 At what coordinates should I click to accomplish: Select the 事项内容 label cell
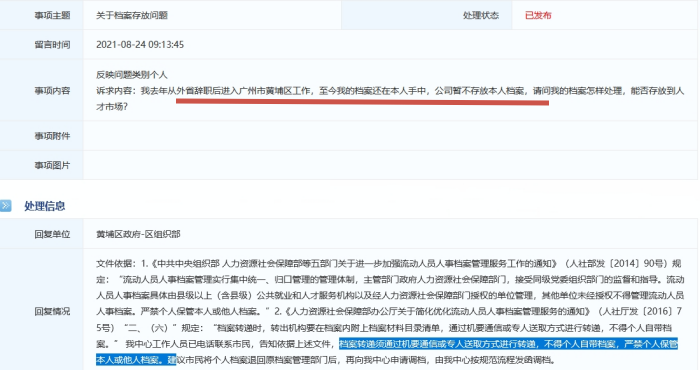(42, 91)
